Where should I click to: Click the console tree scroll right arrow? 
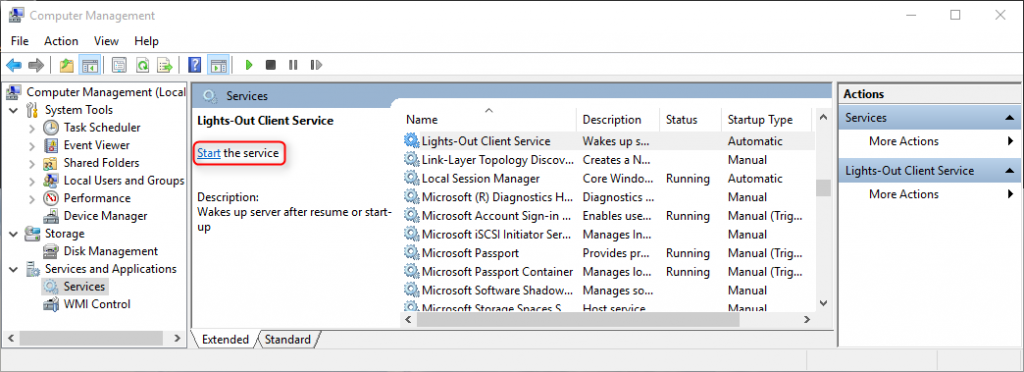pyautogui.click(x=176, y=338)
